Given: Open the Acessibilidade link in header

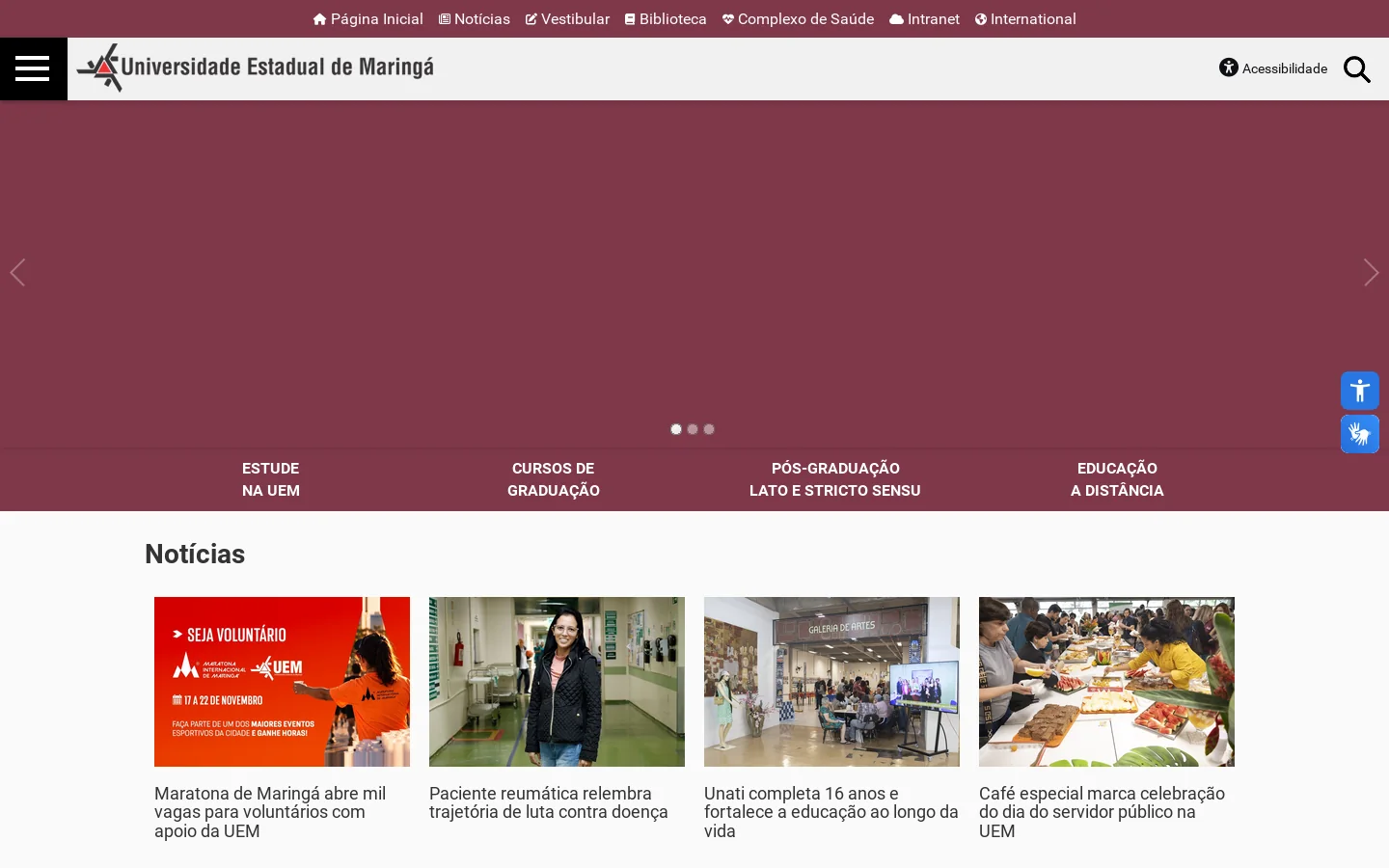Looking at the screenshot, I should (x=1273, y=68).
